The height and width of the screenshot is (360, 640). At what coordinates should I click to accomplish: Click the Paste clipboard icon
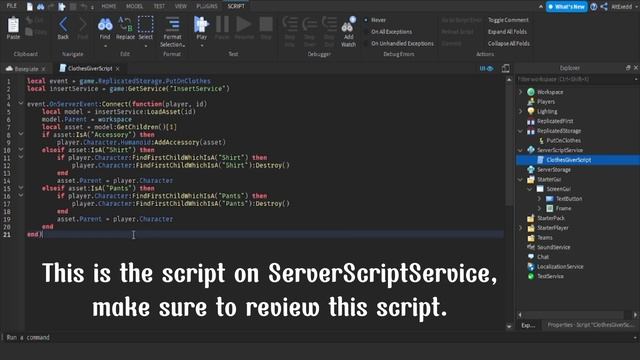(x=13, y=25)
